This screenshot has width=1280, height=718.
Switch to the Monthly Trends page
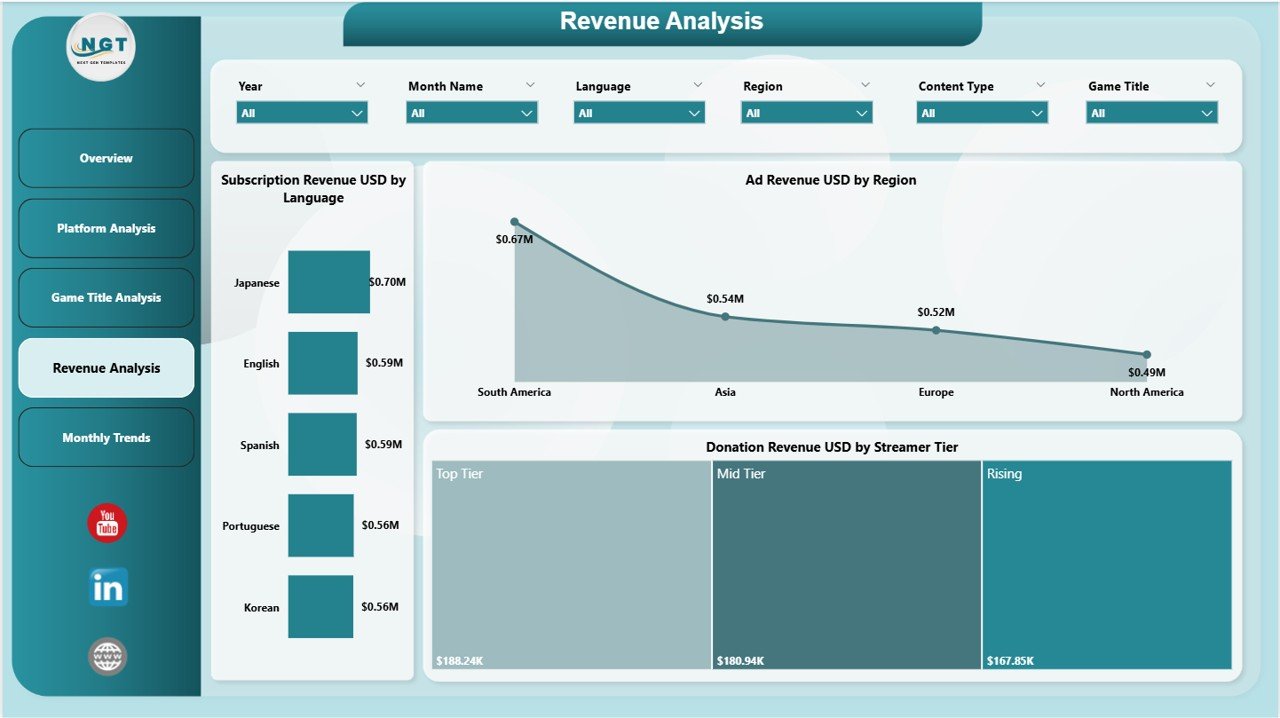click(106, 437)
